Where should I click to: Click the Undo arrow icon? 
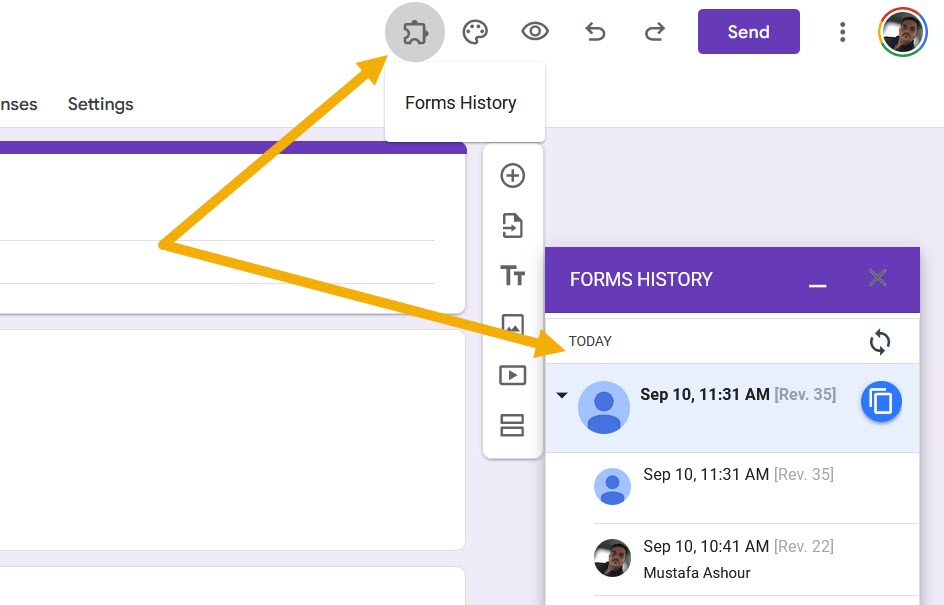tap(596, 31)
